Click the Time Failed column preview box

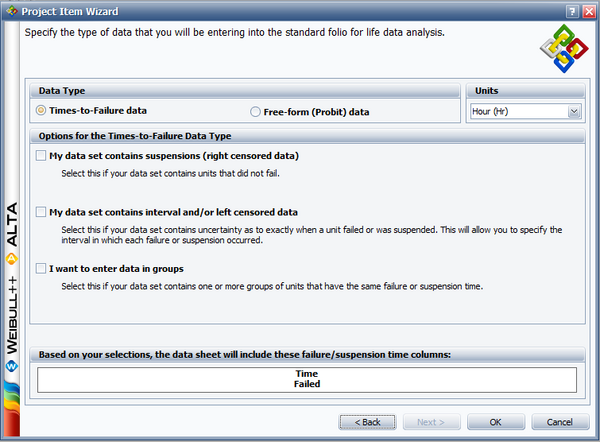307,379
